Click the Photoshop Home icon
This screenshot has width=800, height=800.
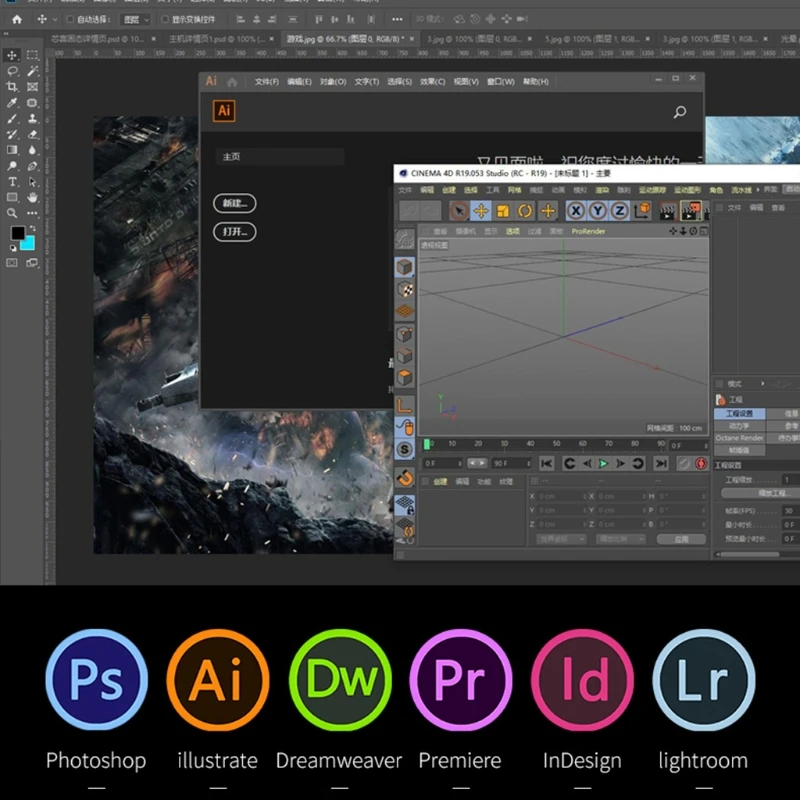16,19
